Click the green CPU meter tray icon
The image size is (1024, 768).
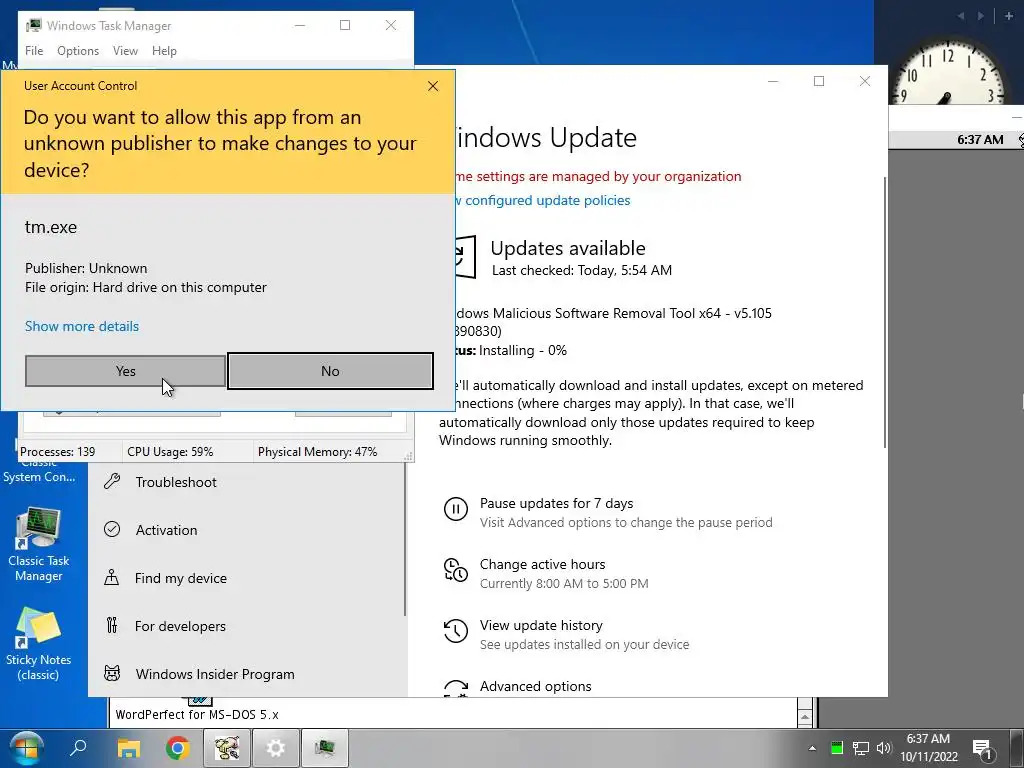[837, 748]
